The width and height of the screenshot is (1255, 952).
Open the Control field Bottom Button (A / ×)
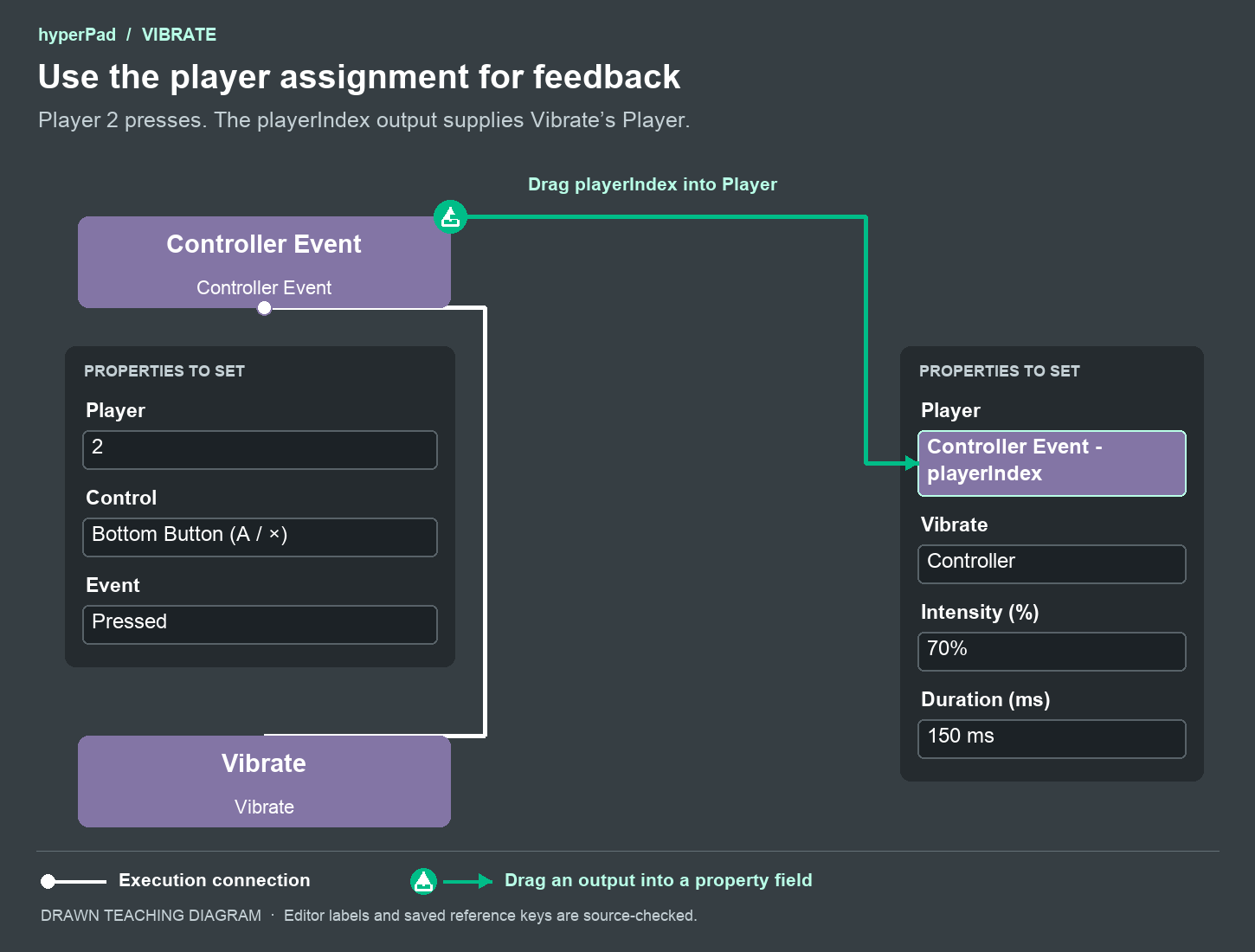pos(260,537)
